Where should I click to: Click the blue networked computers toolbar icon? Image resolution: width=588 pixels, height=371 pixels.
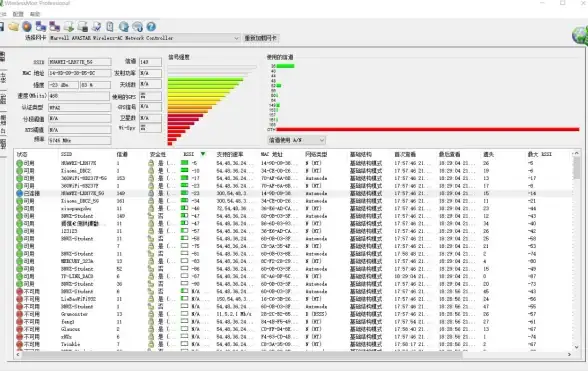(40, 27)
